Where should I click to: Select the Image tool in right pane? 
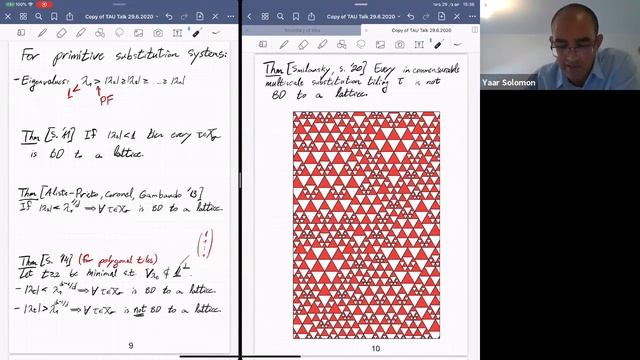pyautogui.click(x=380, y=44)
